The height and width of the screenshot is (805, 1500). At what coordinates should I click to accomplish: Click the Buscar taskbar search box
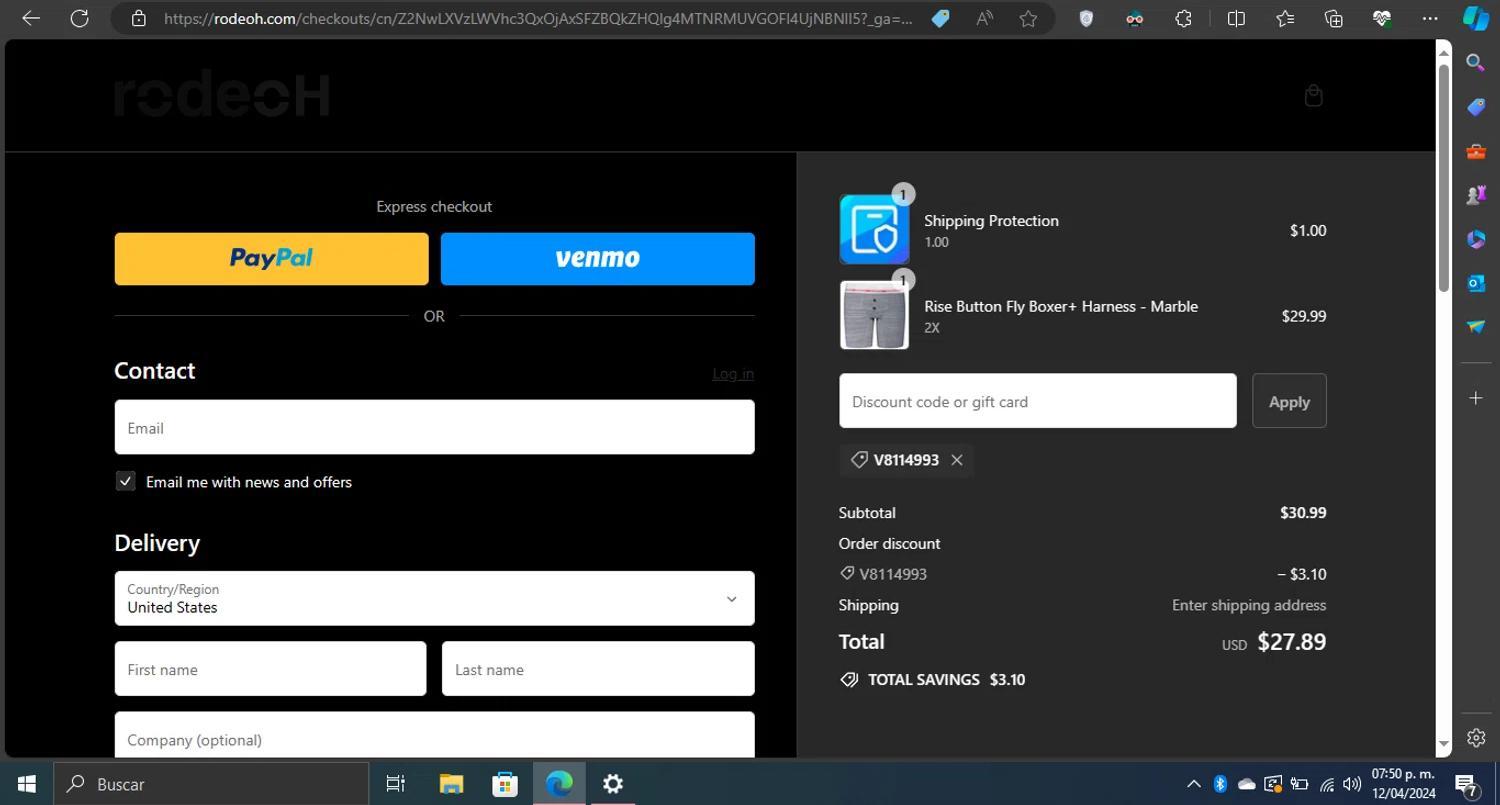click(211, 784)
